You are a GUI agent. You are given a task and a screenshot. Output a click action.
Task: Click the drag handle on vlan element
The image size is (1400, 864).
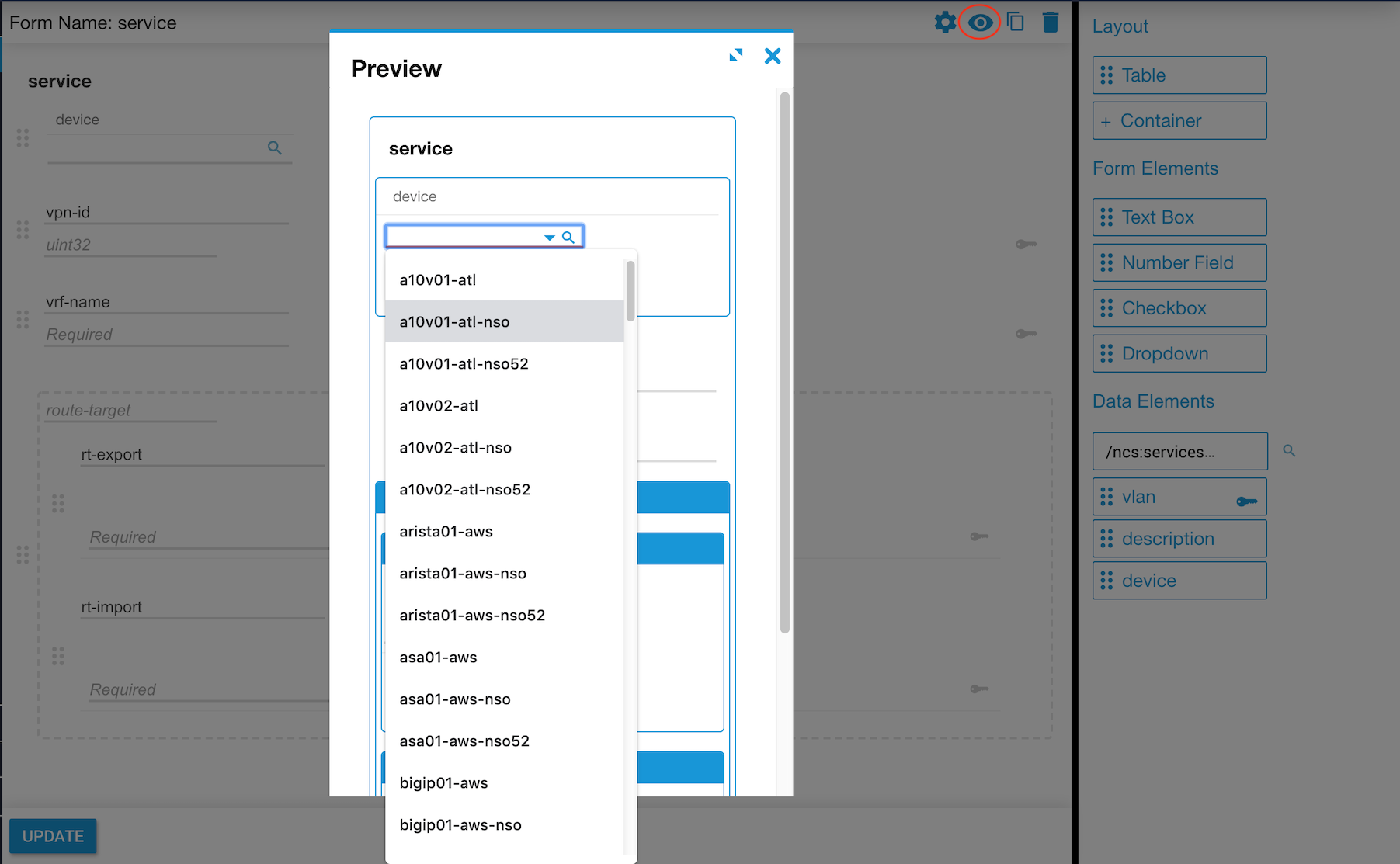point(1106,497)
